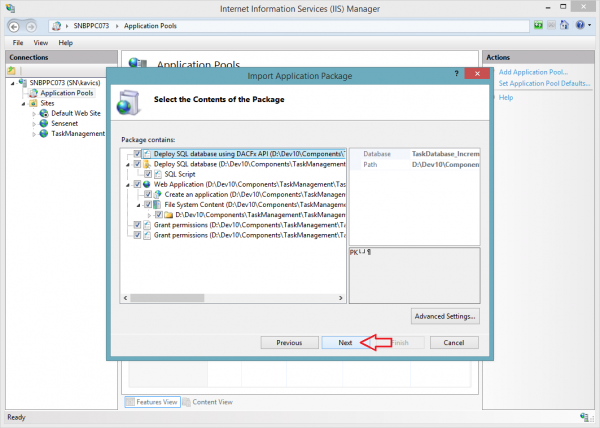Screen dimensions: 600x428
Task: Toggle the Create an application checkbox
Action: pos(148,194)
